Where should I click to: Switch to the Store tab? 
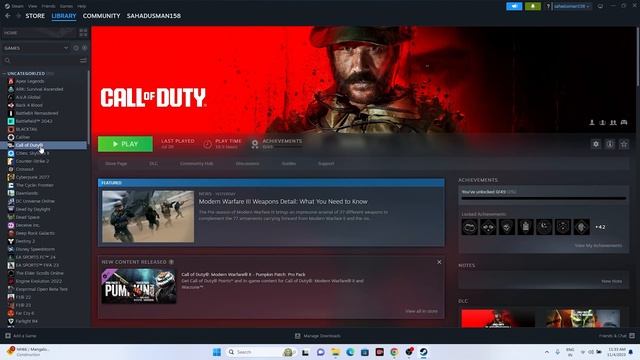click(x=35, y=16)
